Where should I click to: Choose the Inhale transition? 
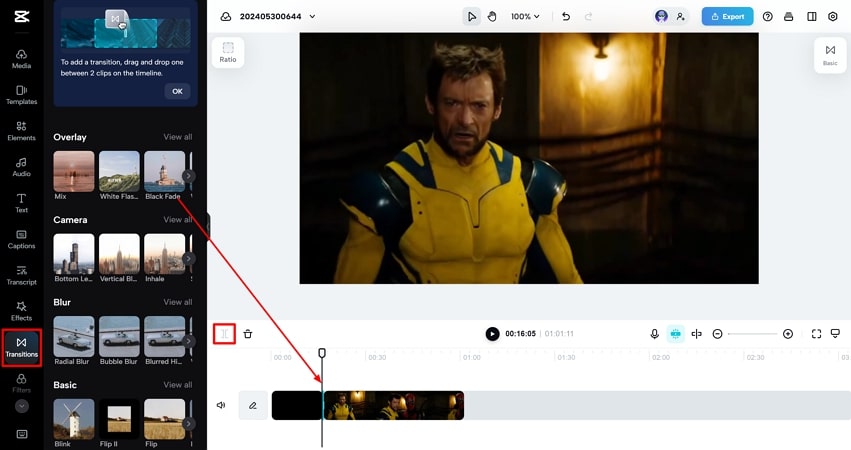tap(164, 254)
